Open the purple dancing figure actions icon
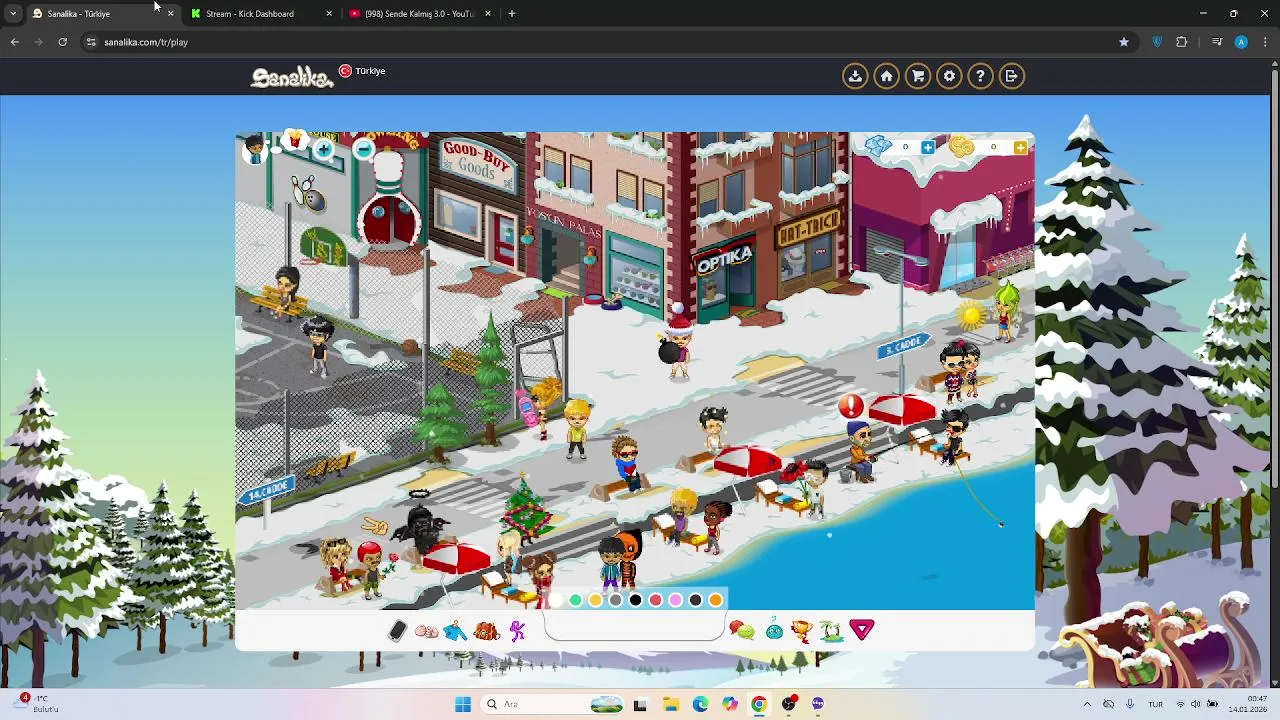The height and width of the screenshot is (720, 1280). pyautogui.click(x=517, y=631)
